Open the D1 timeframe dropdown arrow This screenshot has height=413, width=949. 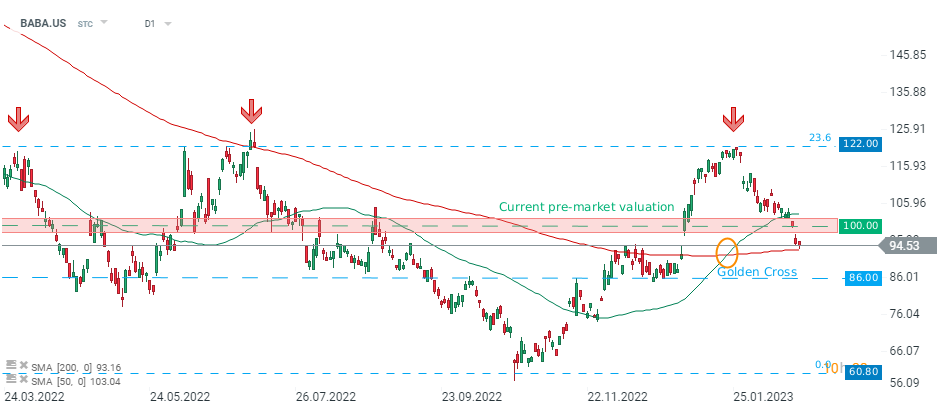[168, 24]
